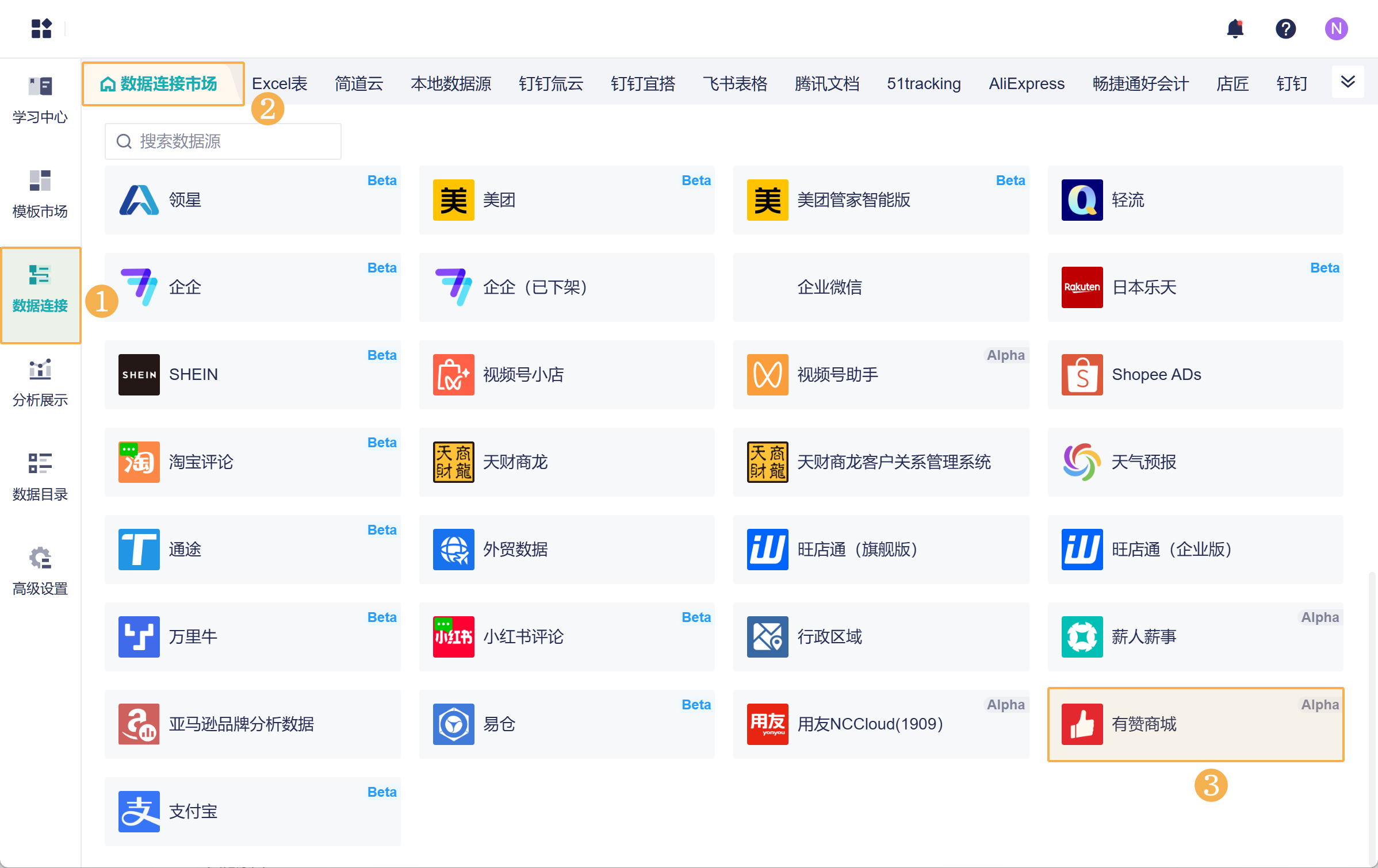Expand hidden data source tabs with double chevron

pos(1348,82)
